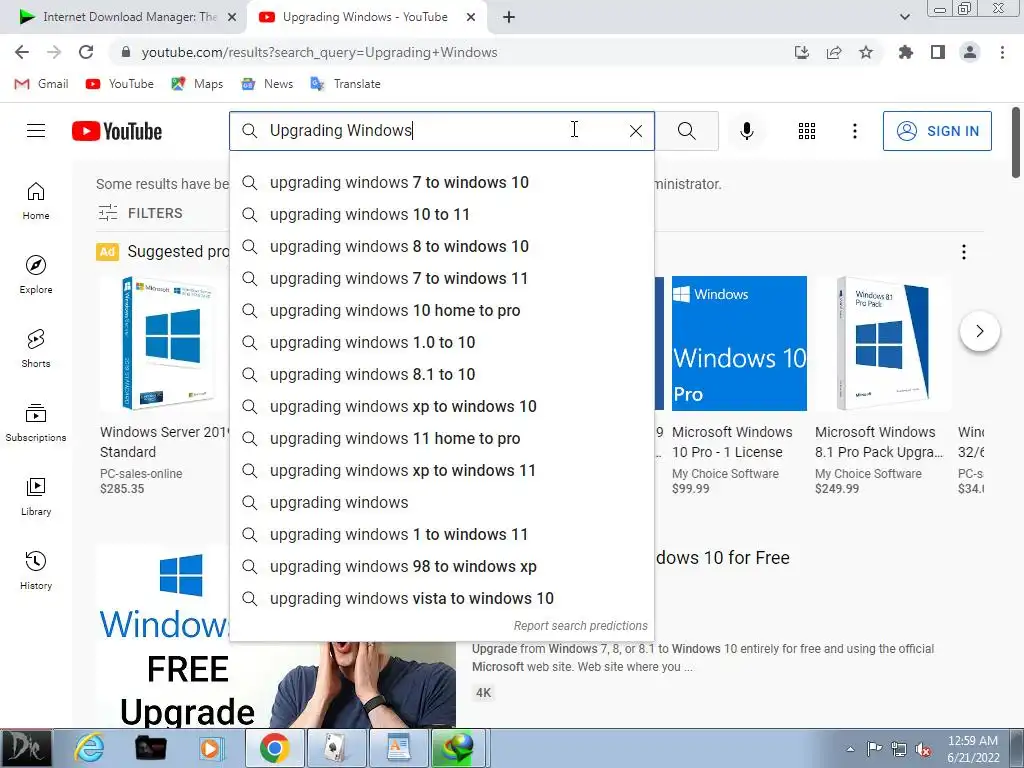Open the FILTERS options

click(x=140, y=213)
